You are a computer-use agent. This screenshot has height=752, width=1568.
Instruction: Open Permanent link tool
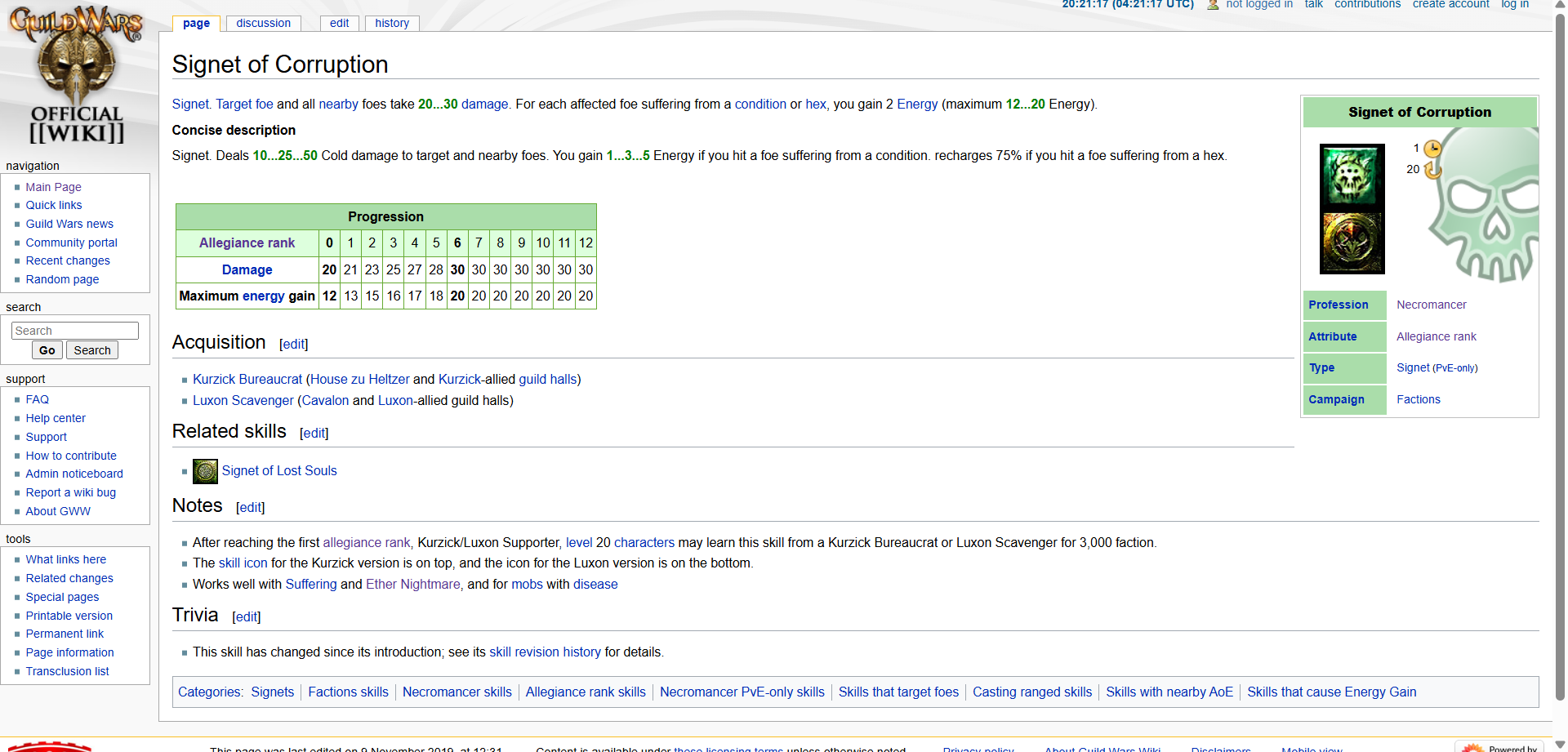pos(65,634)
